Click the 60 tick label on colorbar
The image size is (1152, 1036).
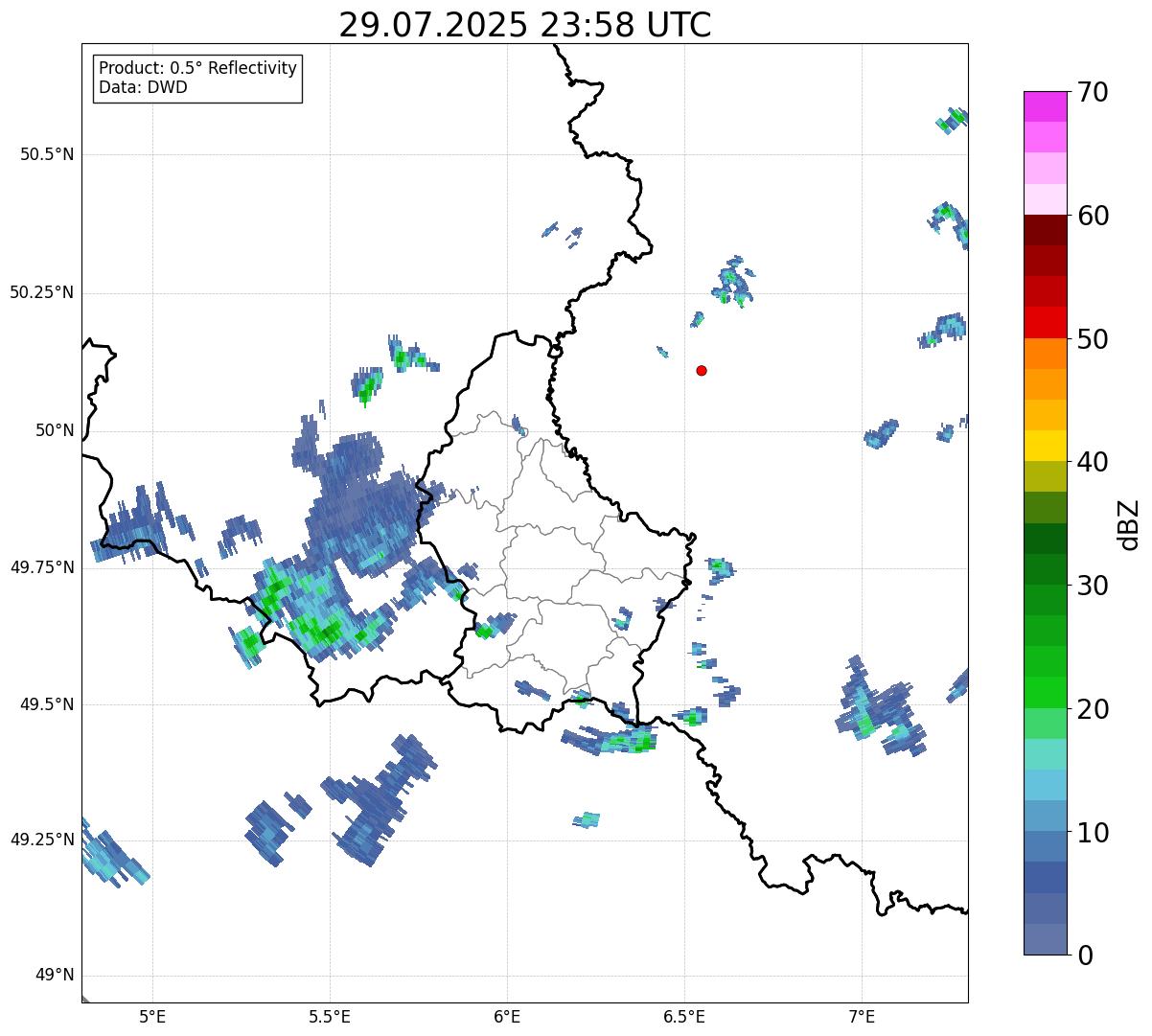(1093, 216)
